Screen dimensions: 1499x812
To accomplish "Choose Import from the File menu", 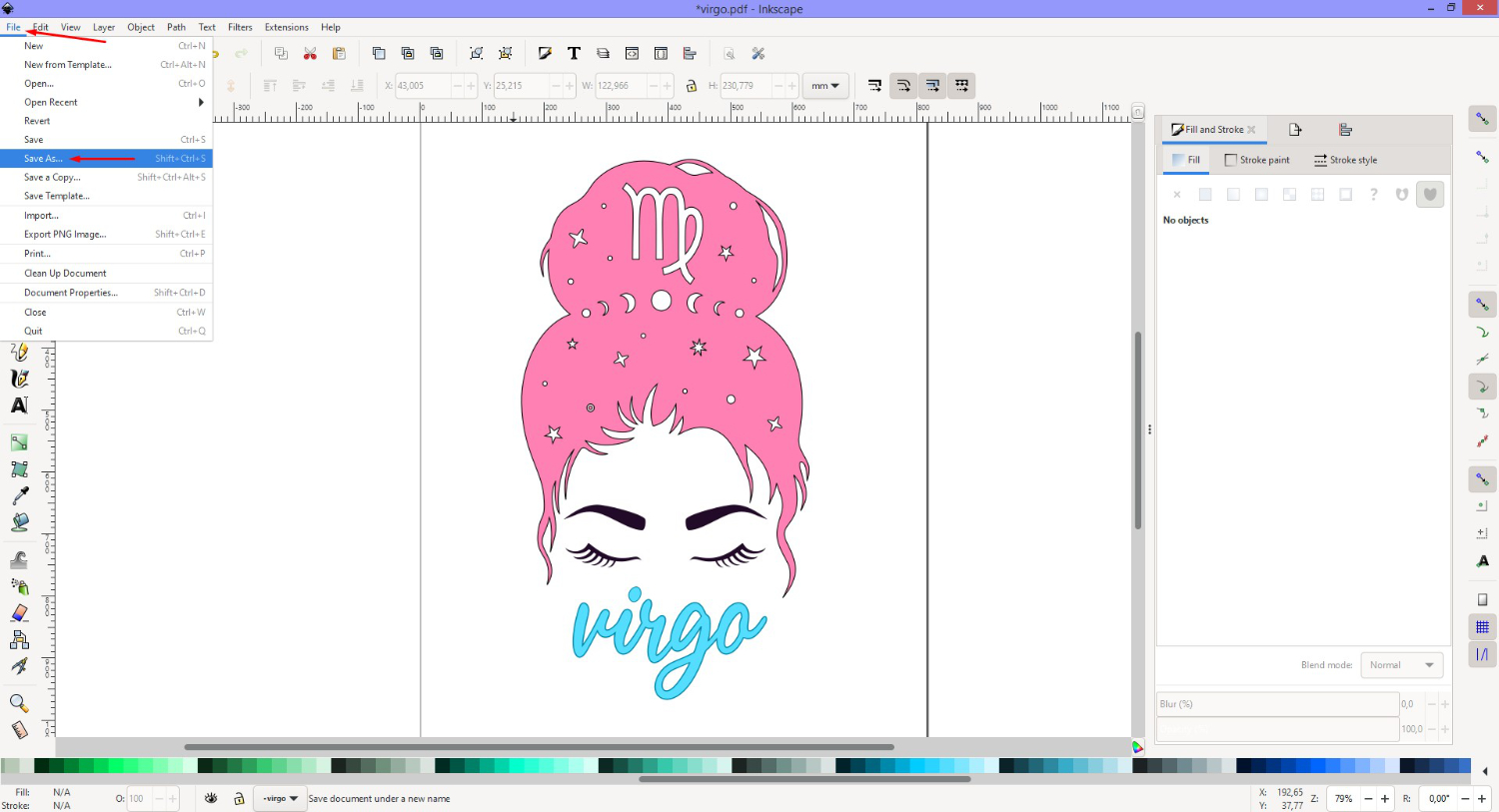I will coord(106,215).
